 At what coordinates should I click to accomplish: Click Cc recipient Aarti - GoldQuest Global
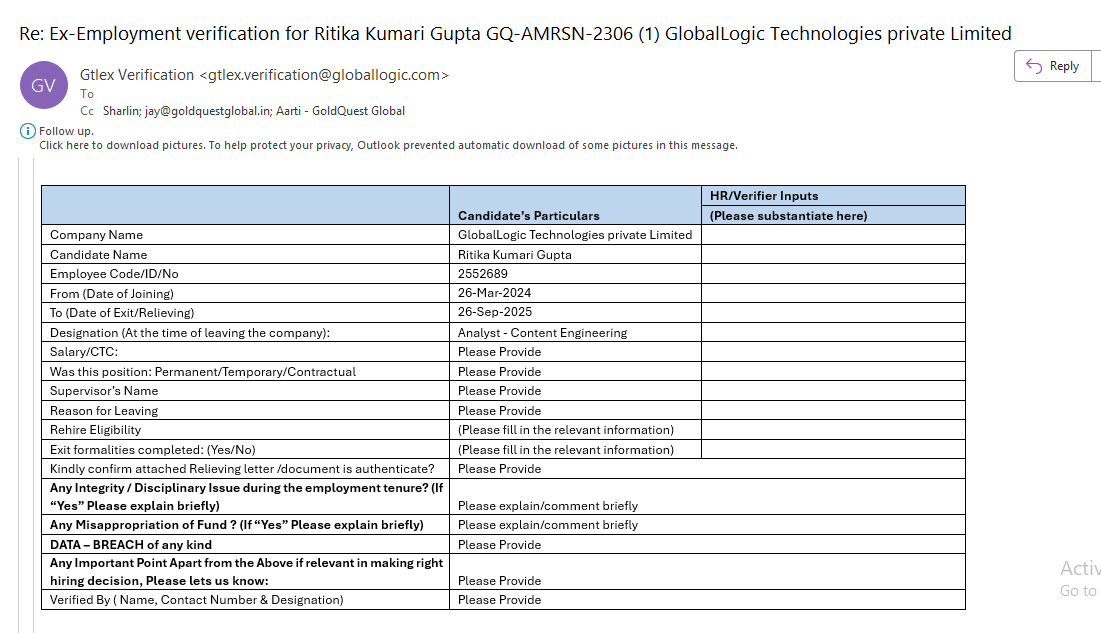[341, 111]
